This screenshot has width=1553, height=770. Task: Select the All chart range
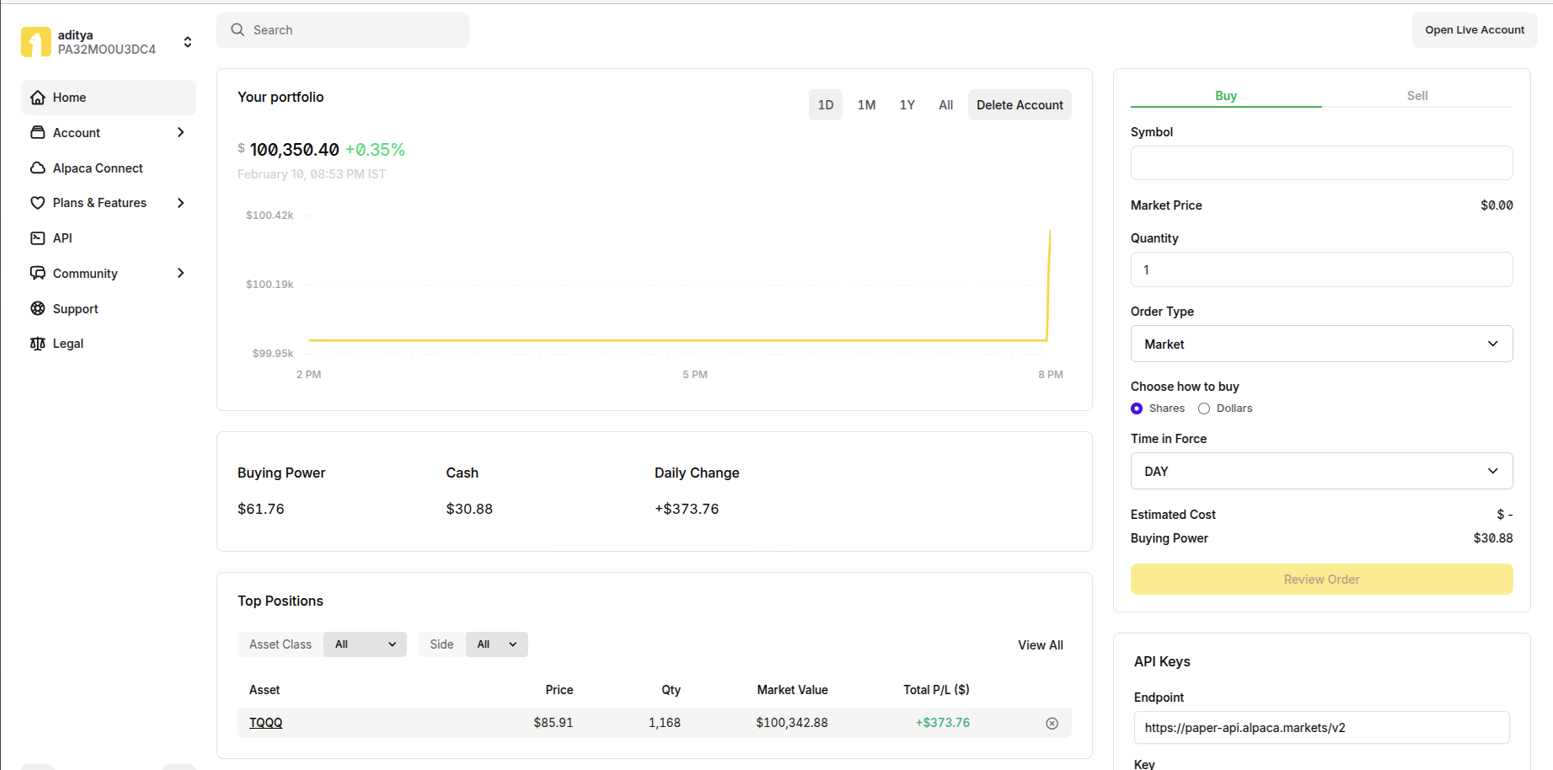point(946,105)
